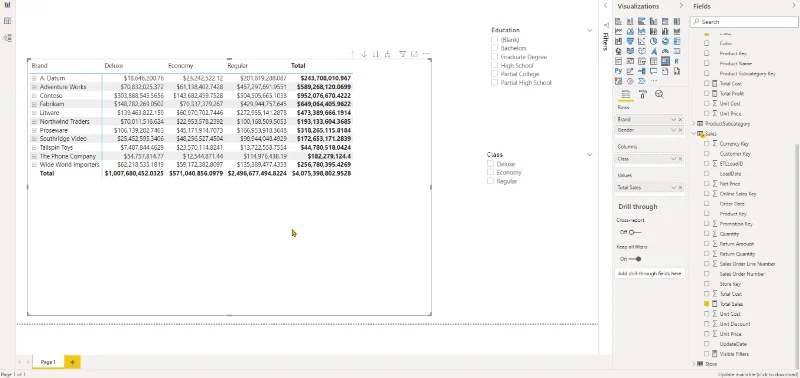Expand all down one level icon
Image resolution: width=800 pixels, height=378 pixels.
click(388, 54)
